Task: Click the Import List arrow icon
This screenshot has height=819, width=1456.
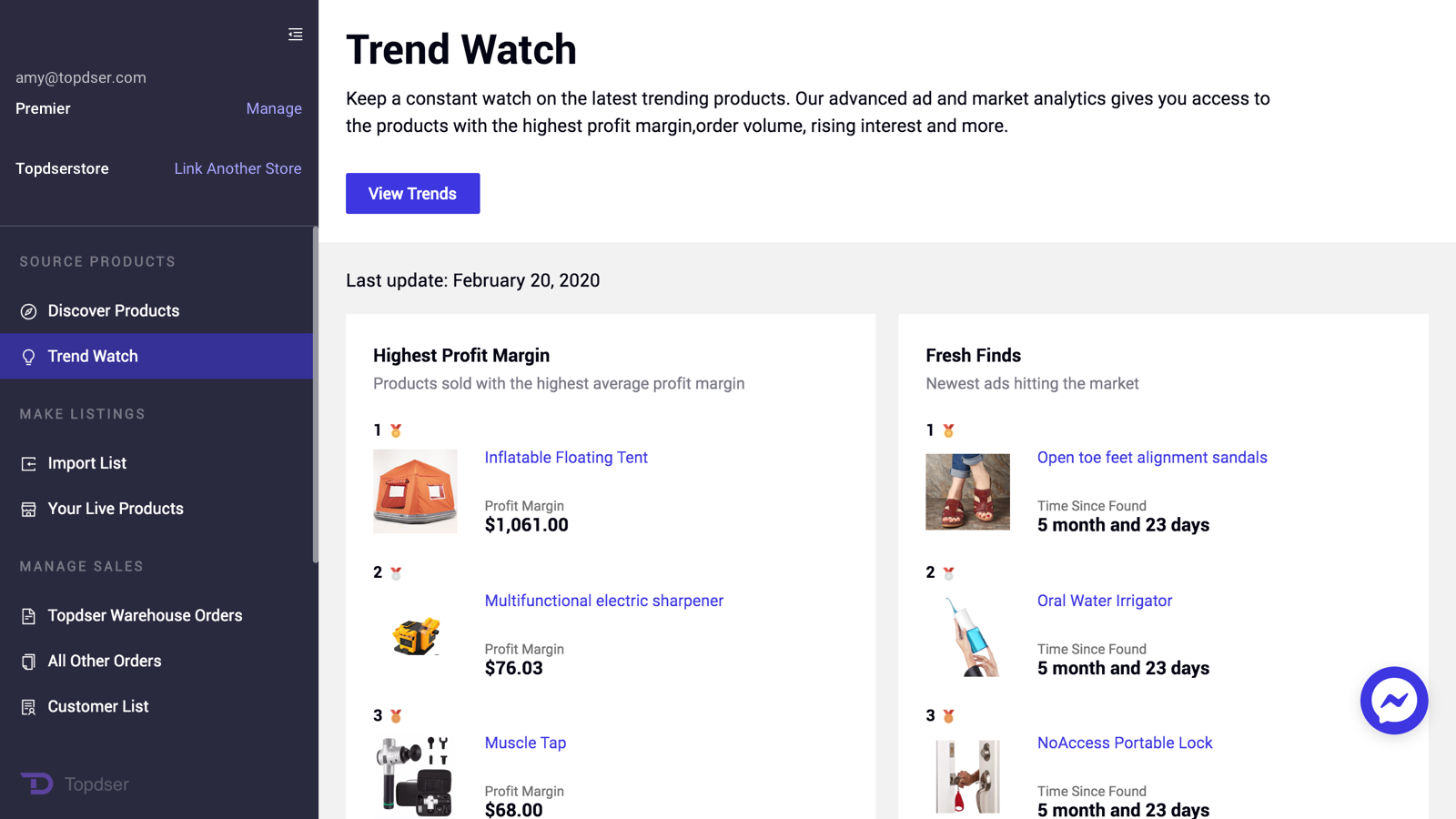Action: (x=29, y=464)
